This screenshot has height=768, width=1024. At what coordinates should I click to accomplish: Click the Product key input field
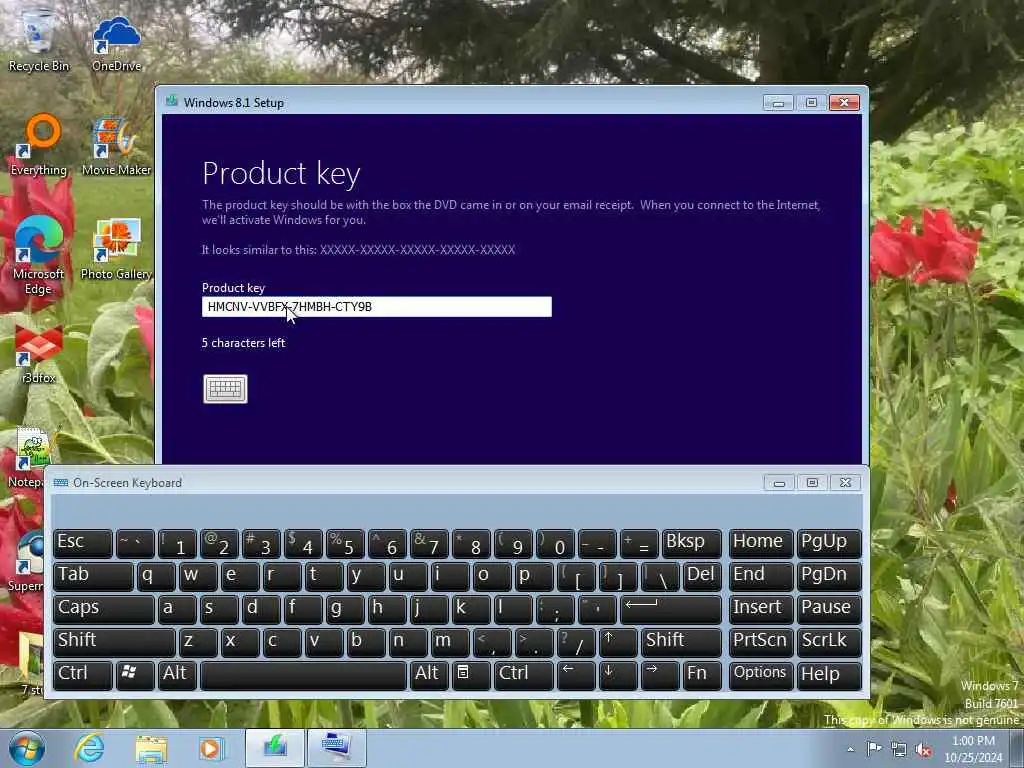click(377, 307)
